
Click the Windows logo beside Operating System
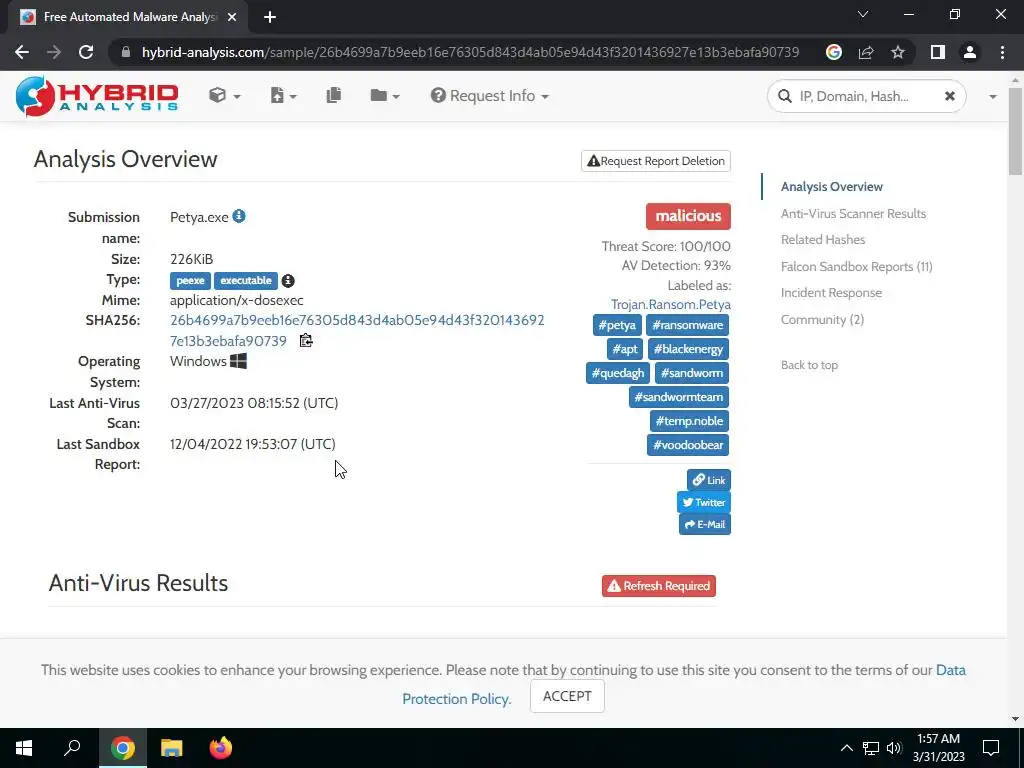click(x=238, y=361)
